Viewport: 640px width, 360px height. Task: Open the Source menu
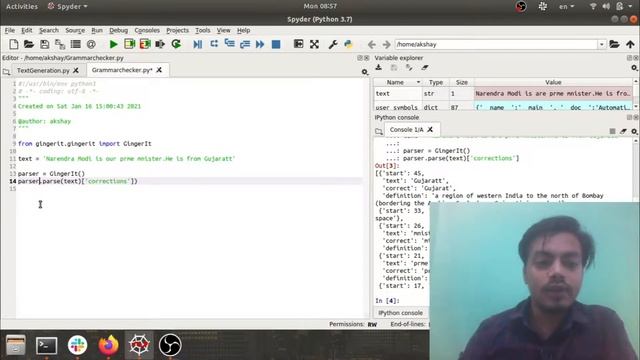click(x=75, y=30)
